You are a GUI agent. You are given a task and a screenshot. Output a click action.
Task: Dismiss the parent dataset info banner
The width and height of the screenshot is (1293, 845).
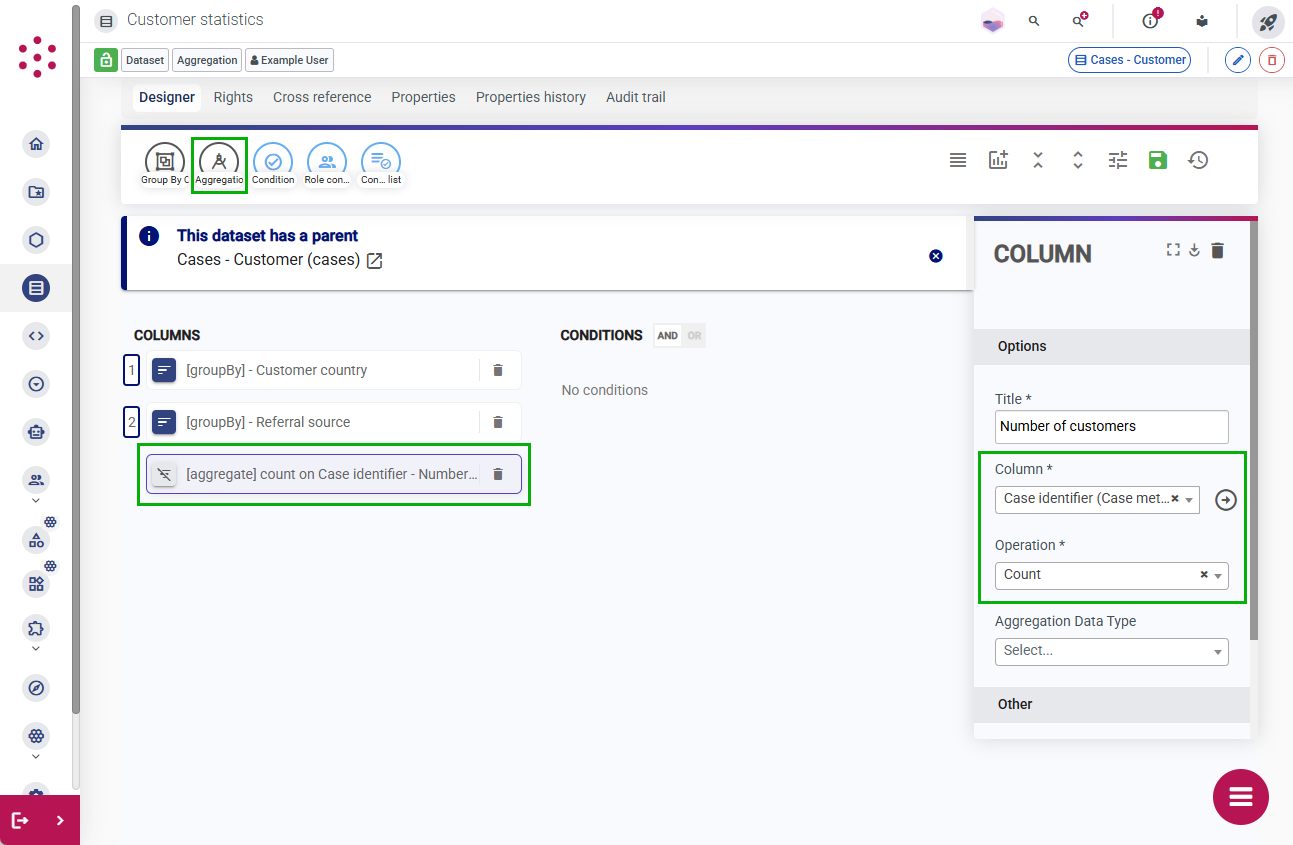(x=936, y=256)
